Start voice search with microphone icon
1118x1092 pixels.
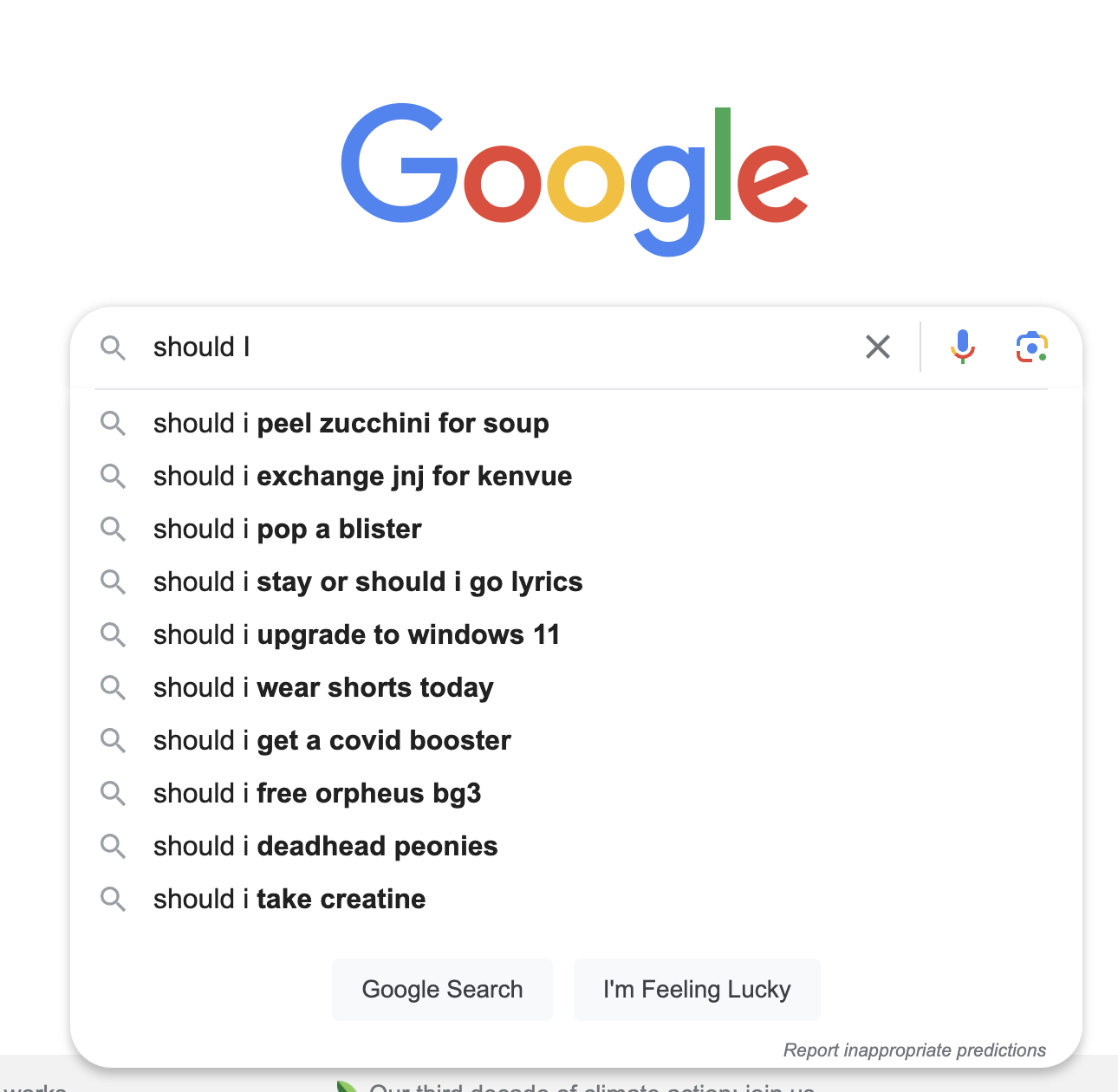962,347
